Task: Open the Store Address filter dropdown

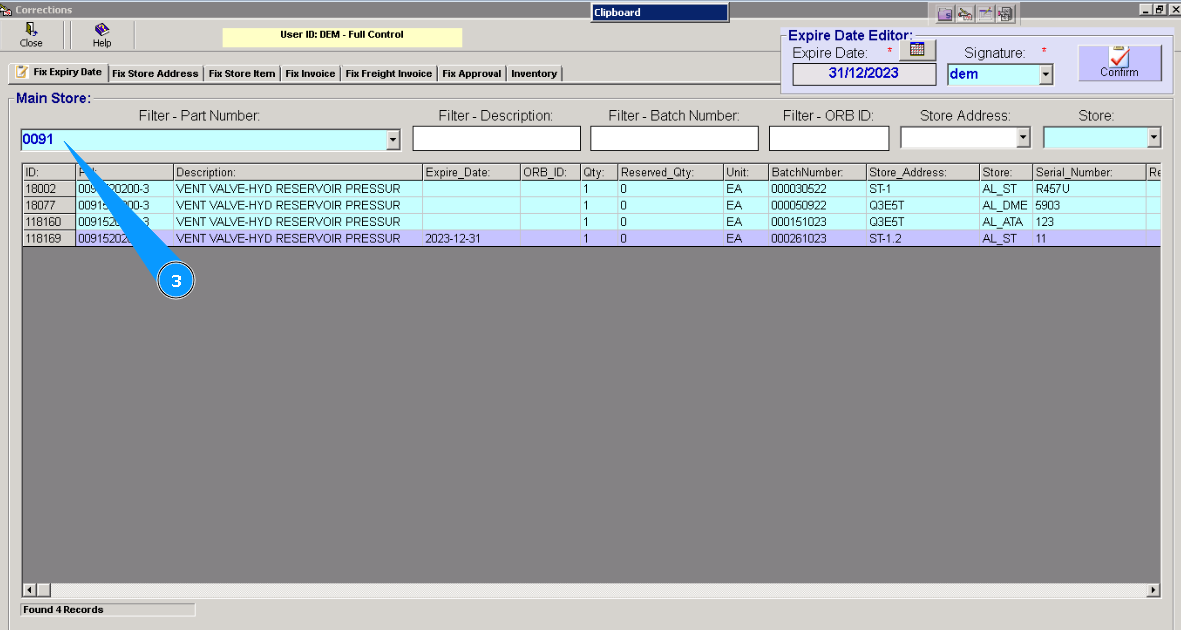Action: (1022, 137)
